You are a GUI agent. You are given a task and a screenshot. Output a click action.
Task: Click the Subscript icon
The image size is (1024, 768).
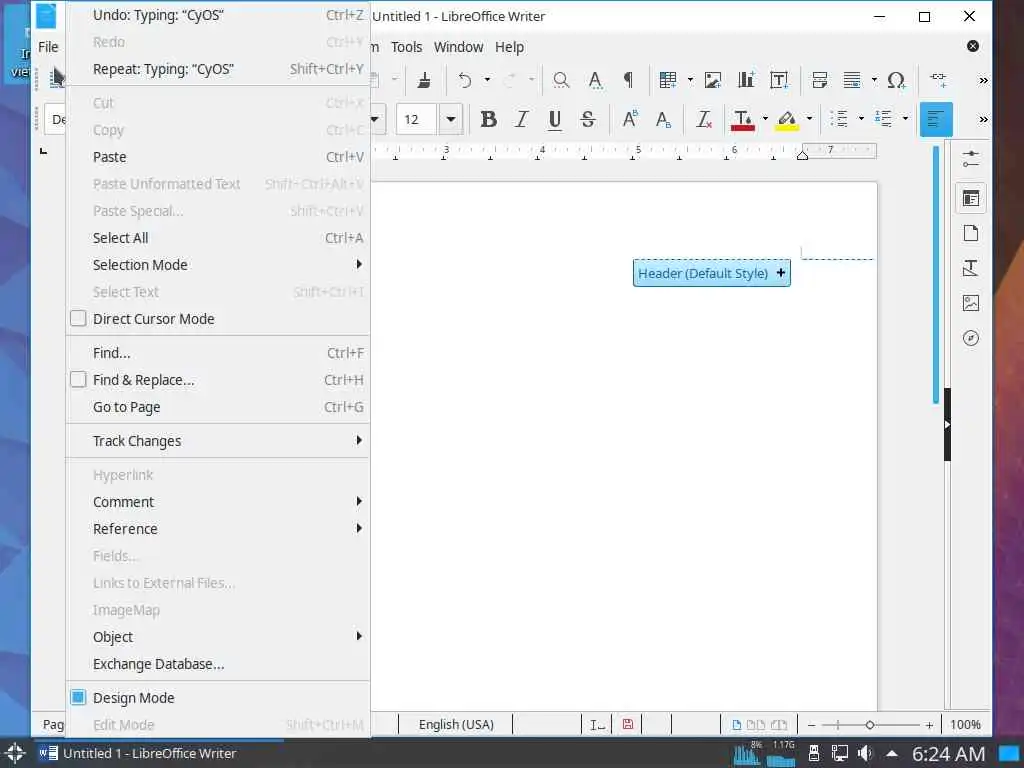tap(663, 119)
